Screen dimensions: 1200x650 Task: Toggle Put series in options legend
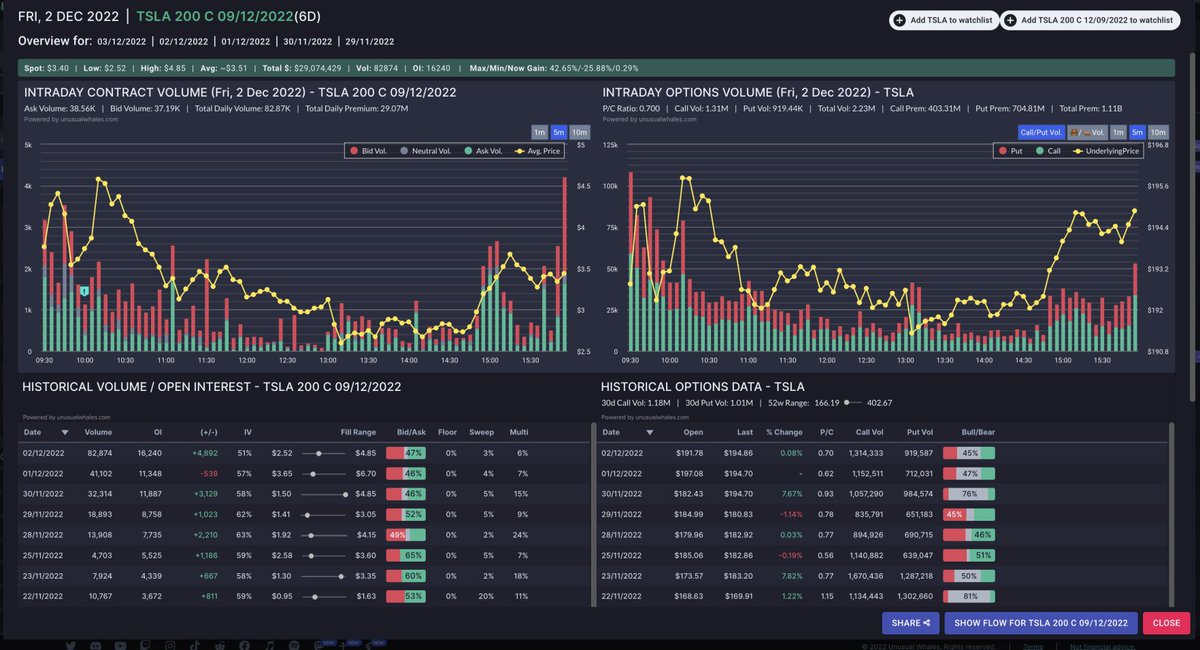click(1010, 151)
